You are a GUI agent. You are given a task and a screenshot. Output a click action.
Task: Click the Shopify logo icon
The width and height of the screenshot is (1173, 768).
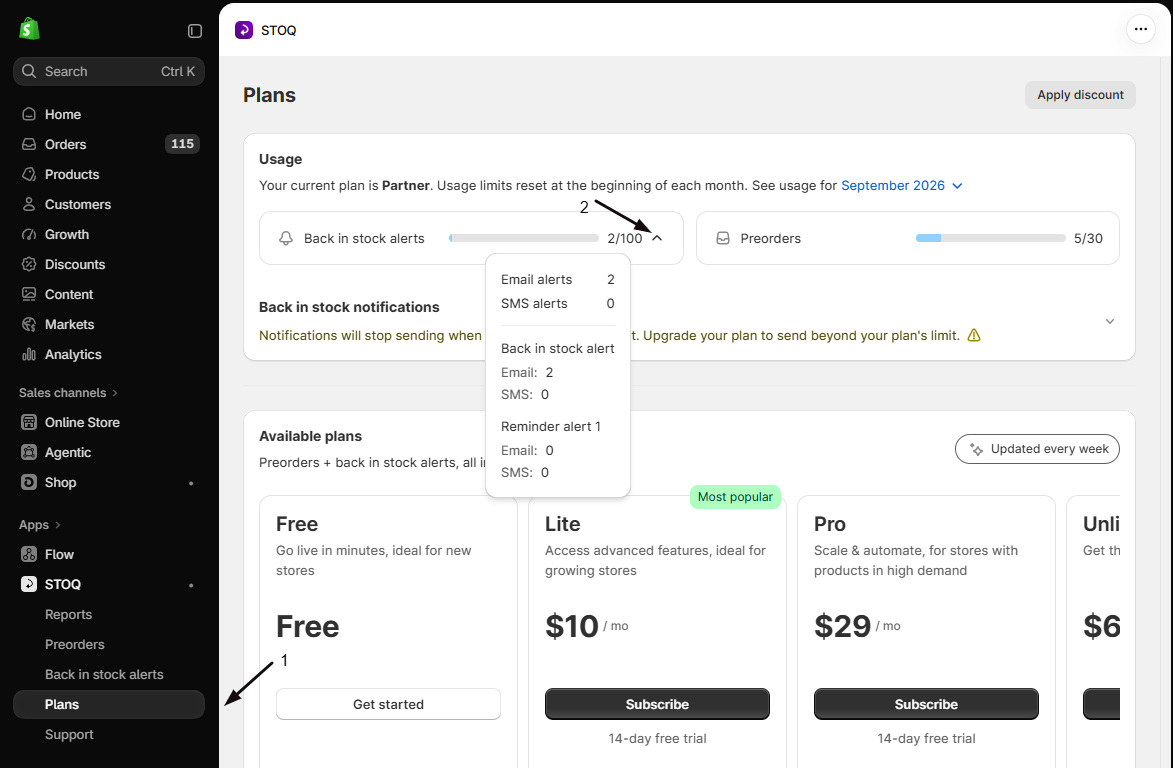[29, 29]
